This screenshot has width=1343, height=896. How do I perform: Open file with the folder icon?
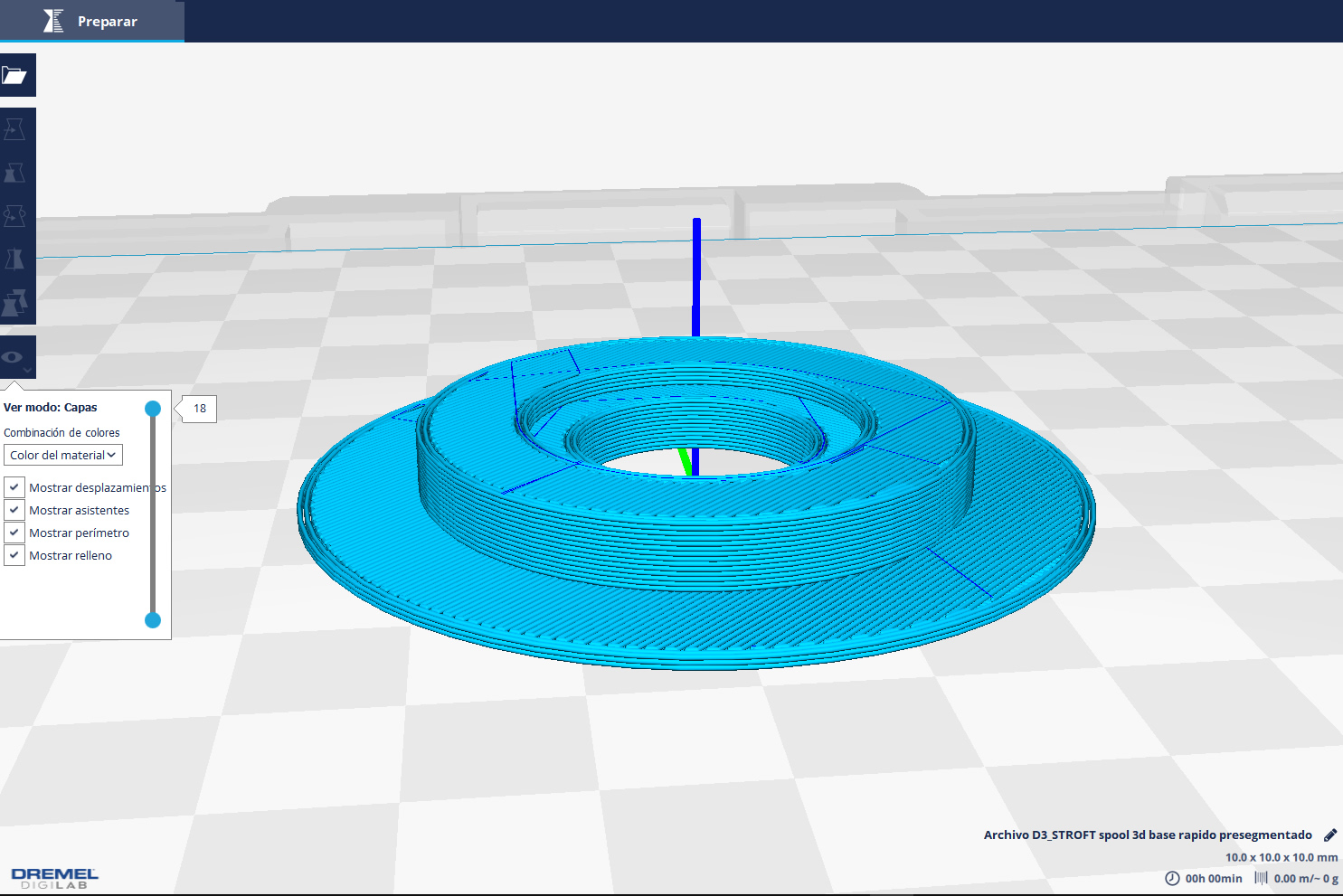click(17, 75)
